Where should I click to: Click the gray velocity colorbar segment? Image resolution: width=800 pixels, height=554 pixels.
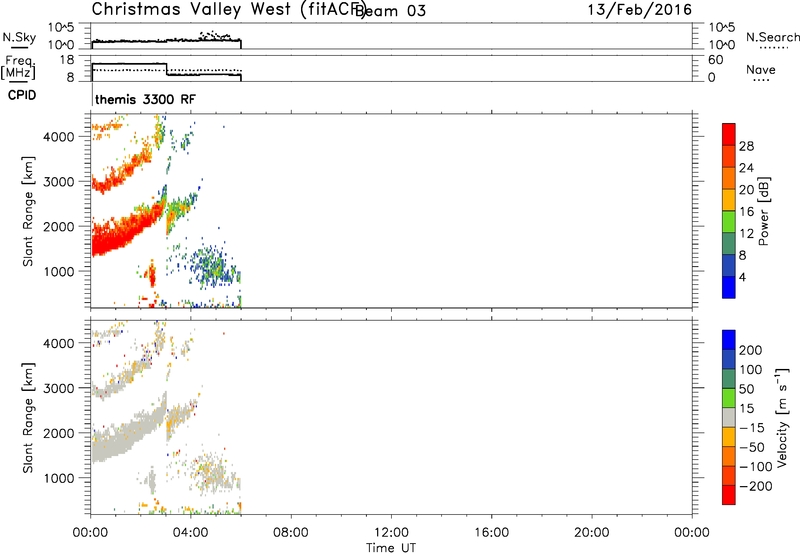(x=729, y=418)
